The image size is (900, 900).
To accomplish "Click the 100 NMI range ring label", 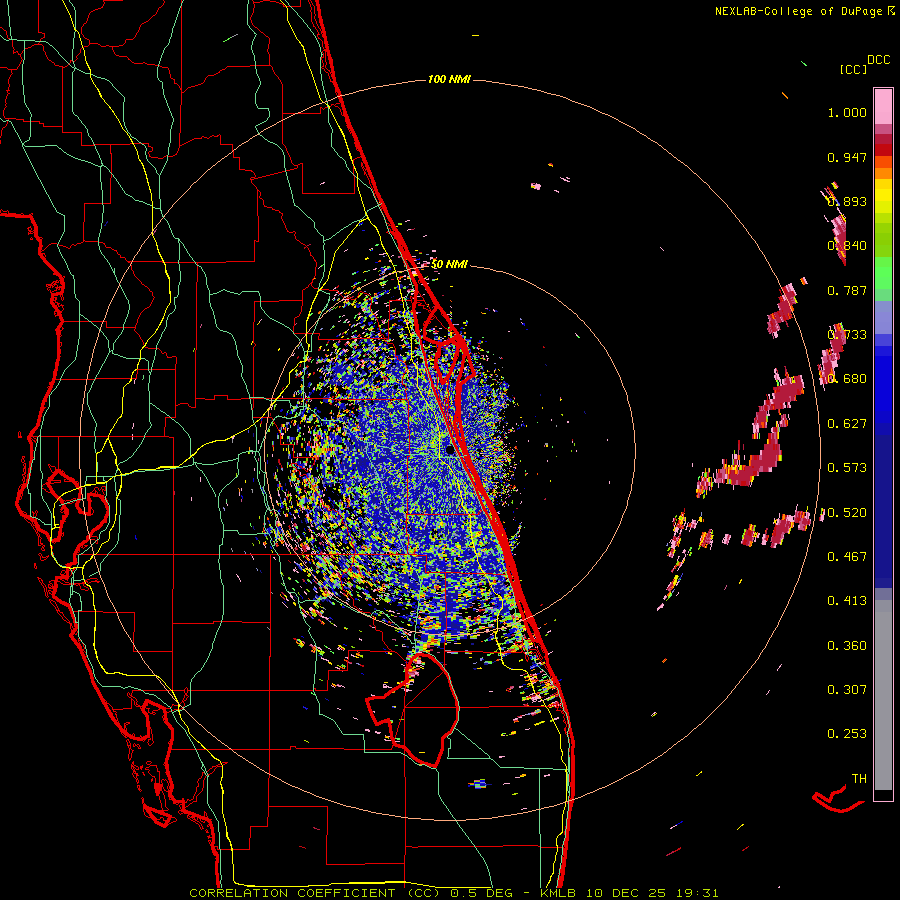I will click(x=449, y=79).
